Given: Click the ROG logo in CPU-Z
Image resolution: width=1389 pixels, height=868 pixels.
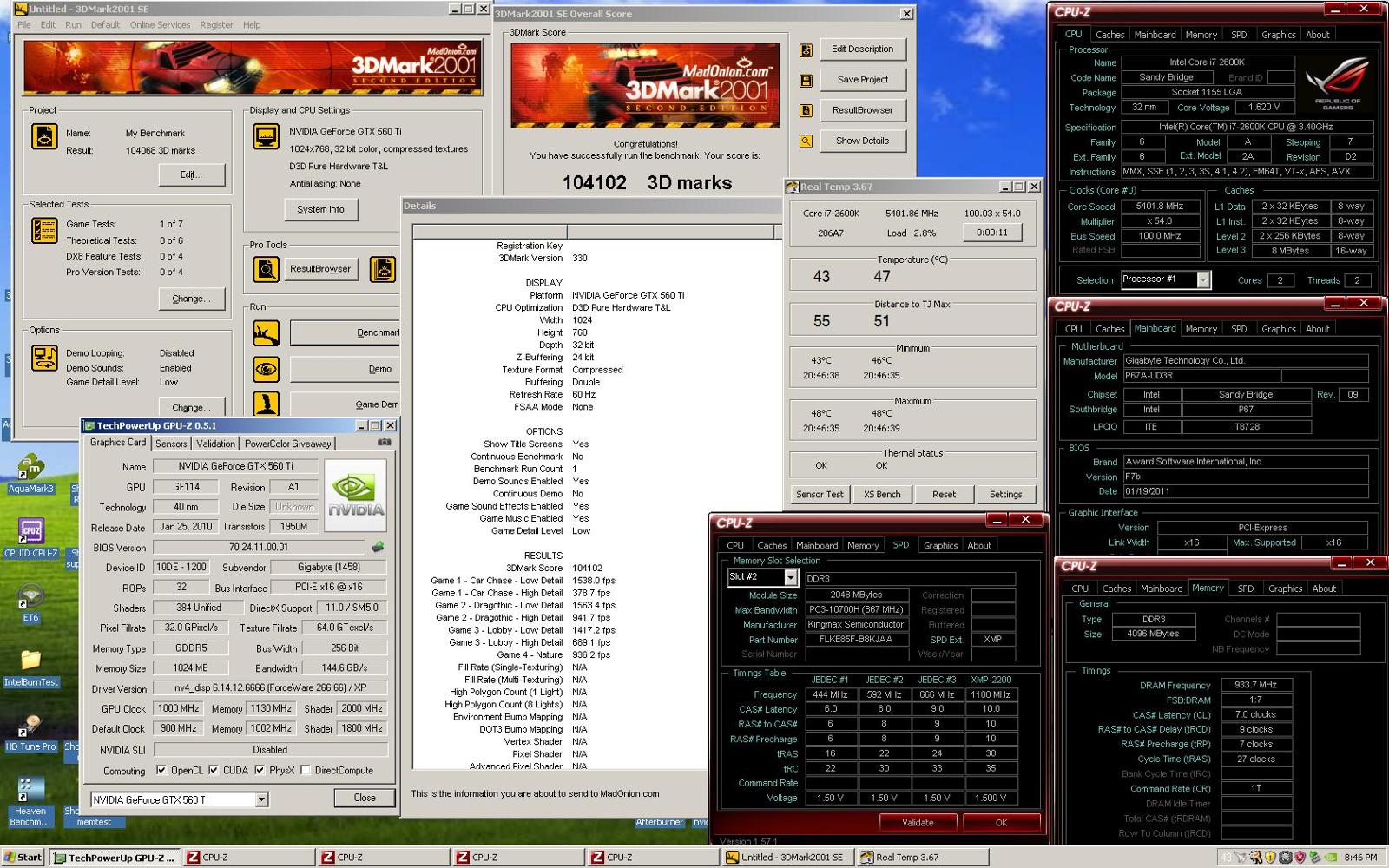Looking at the screenshot, I should tap(1337, 82).
